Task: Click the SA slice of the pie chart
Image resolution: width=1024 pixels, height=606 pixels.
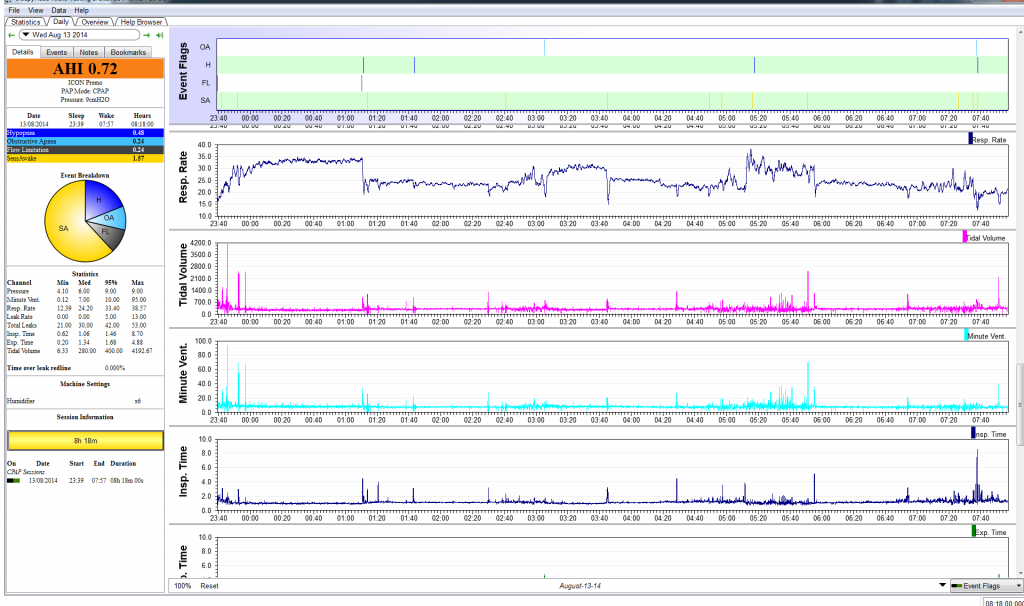Action: point(63,229)
